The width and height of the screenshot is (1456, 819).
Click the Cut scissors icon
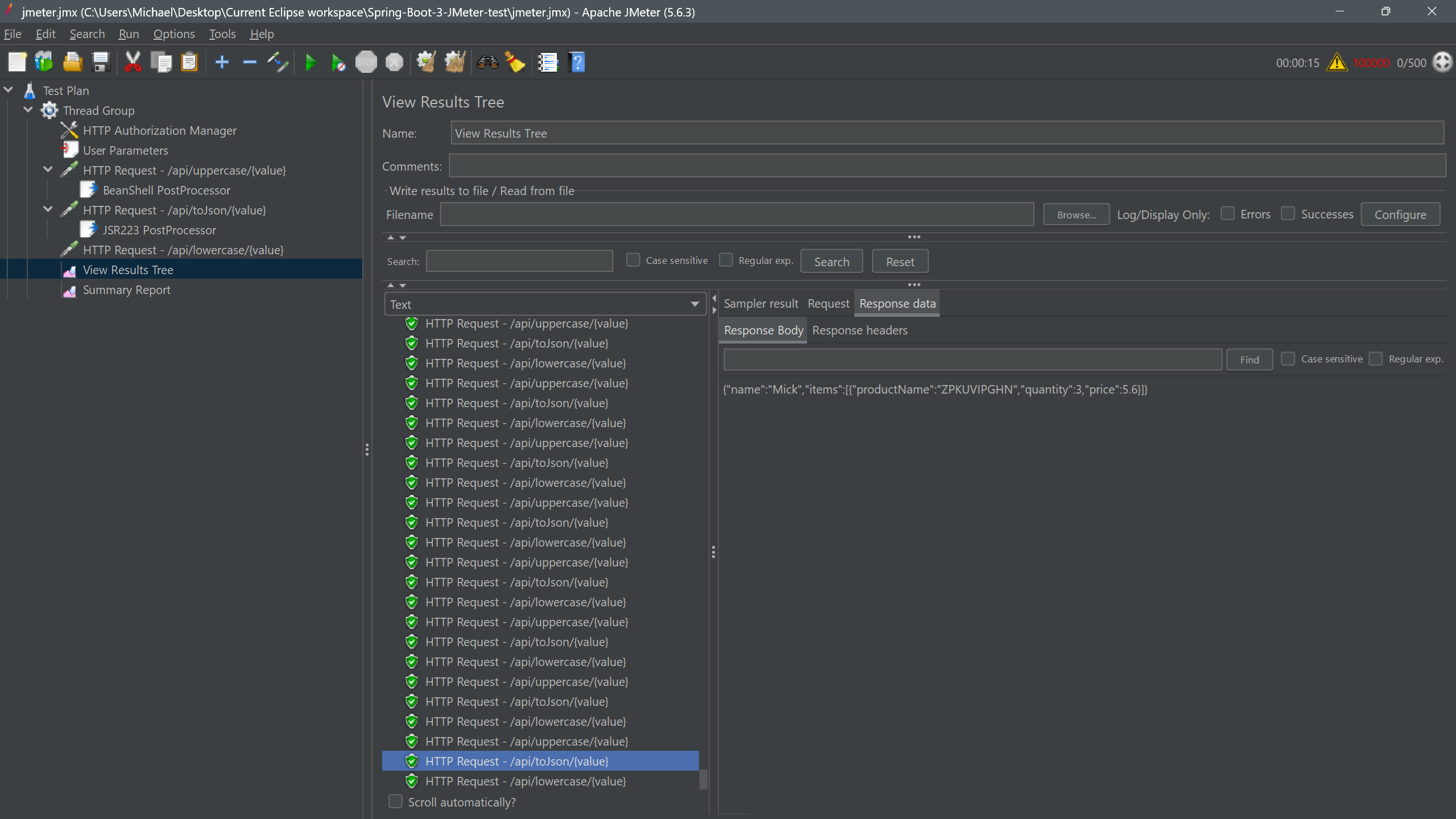133,62
